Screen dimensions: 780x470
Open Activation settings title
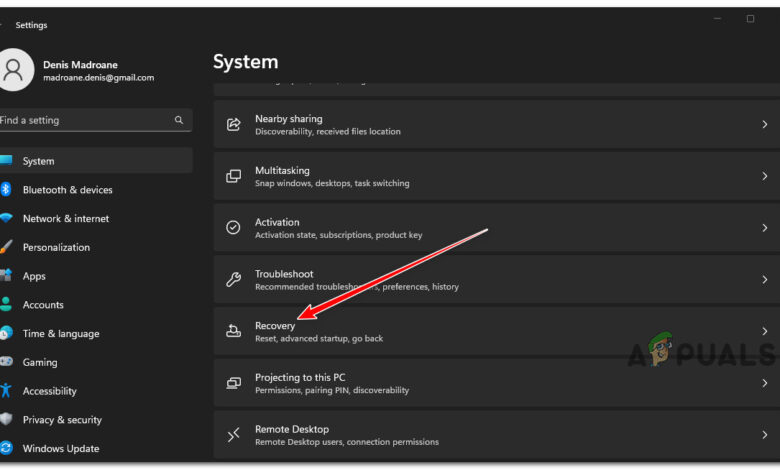[x=277, y=222]
